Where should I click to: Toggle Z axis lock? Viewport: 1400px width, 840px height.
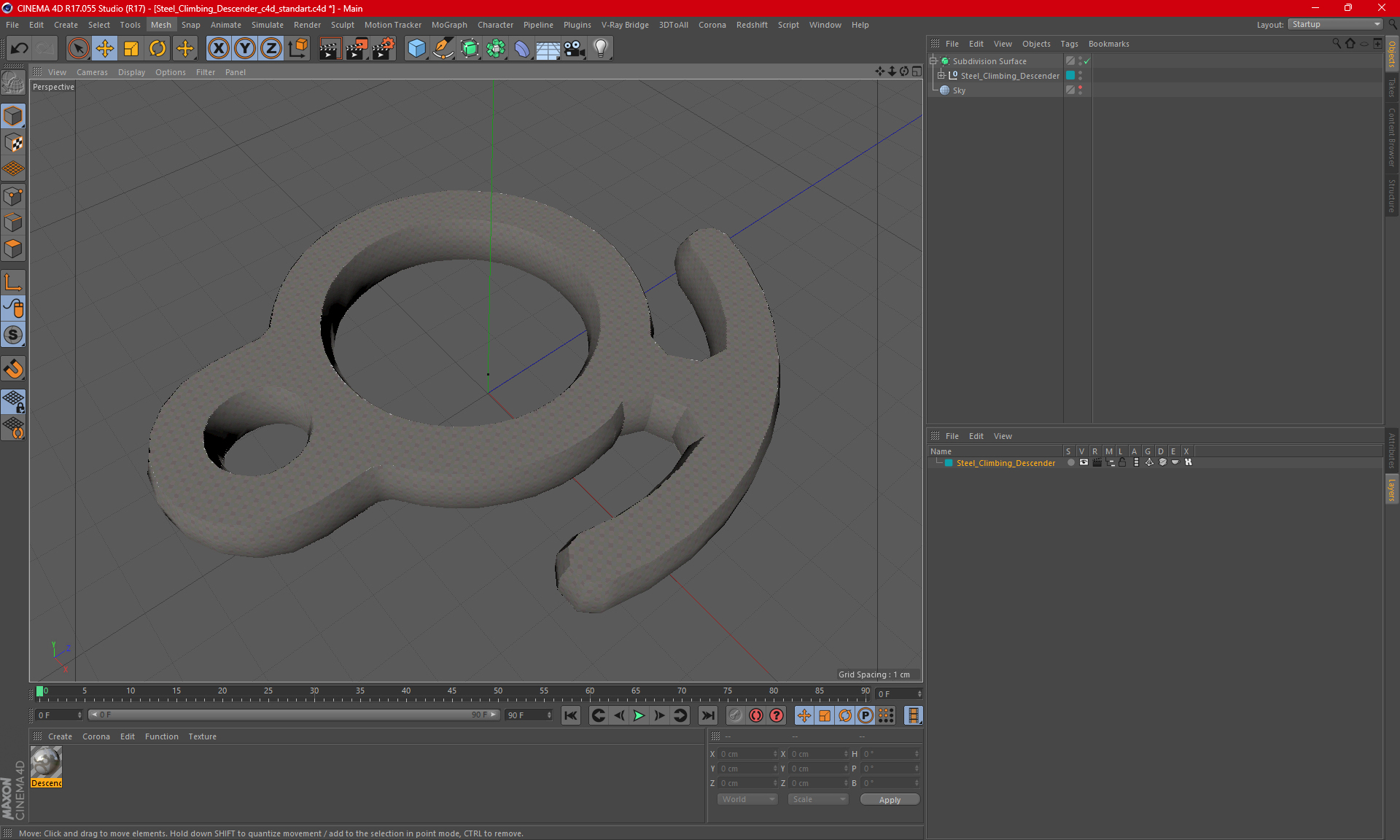[271, 49]
